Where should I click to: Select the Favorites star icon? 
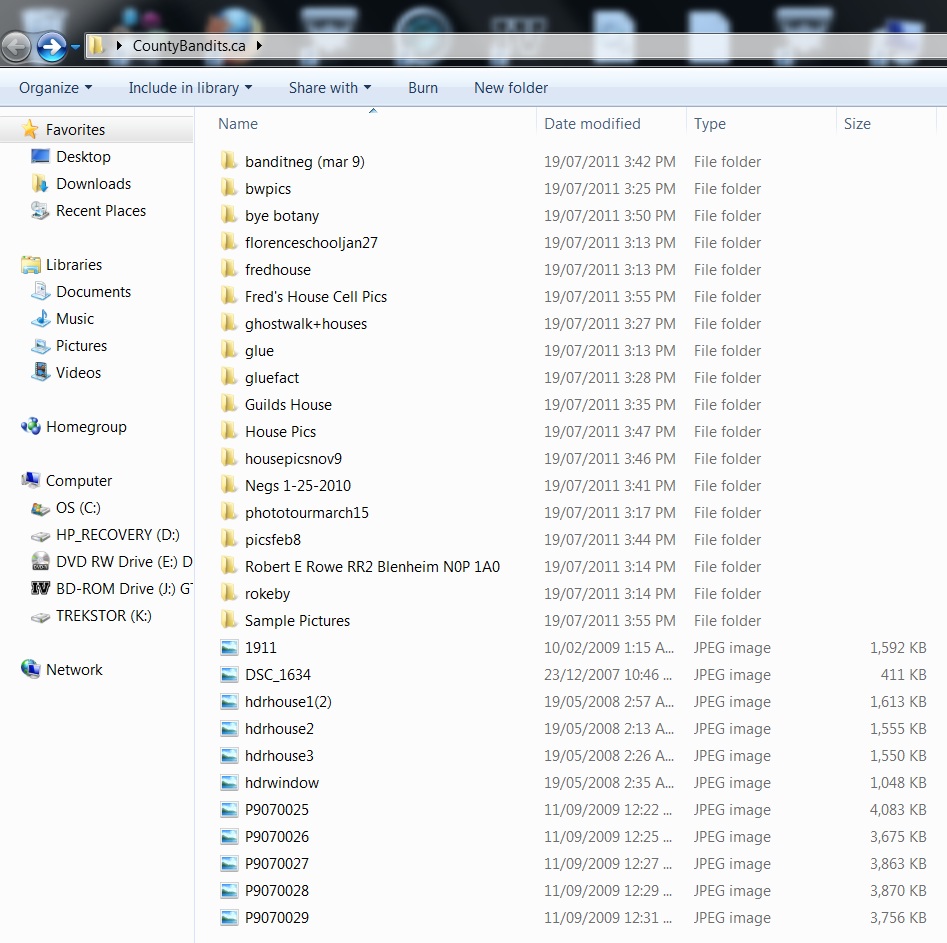(x=31, y=130)
